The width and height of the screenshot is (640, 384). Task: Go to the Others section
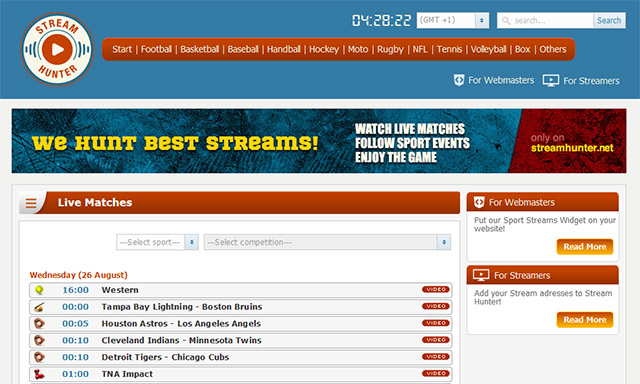553,49
